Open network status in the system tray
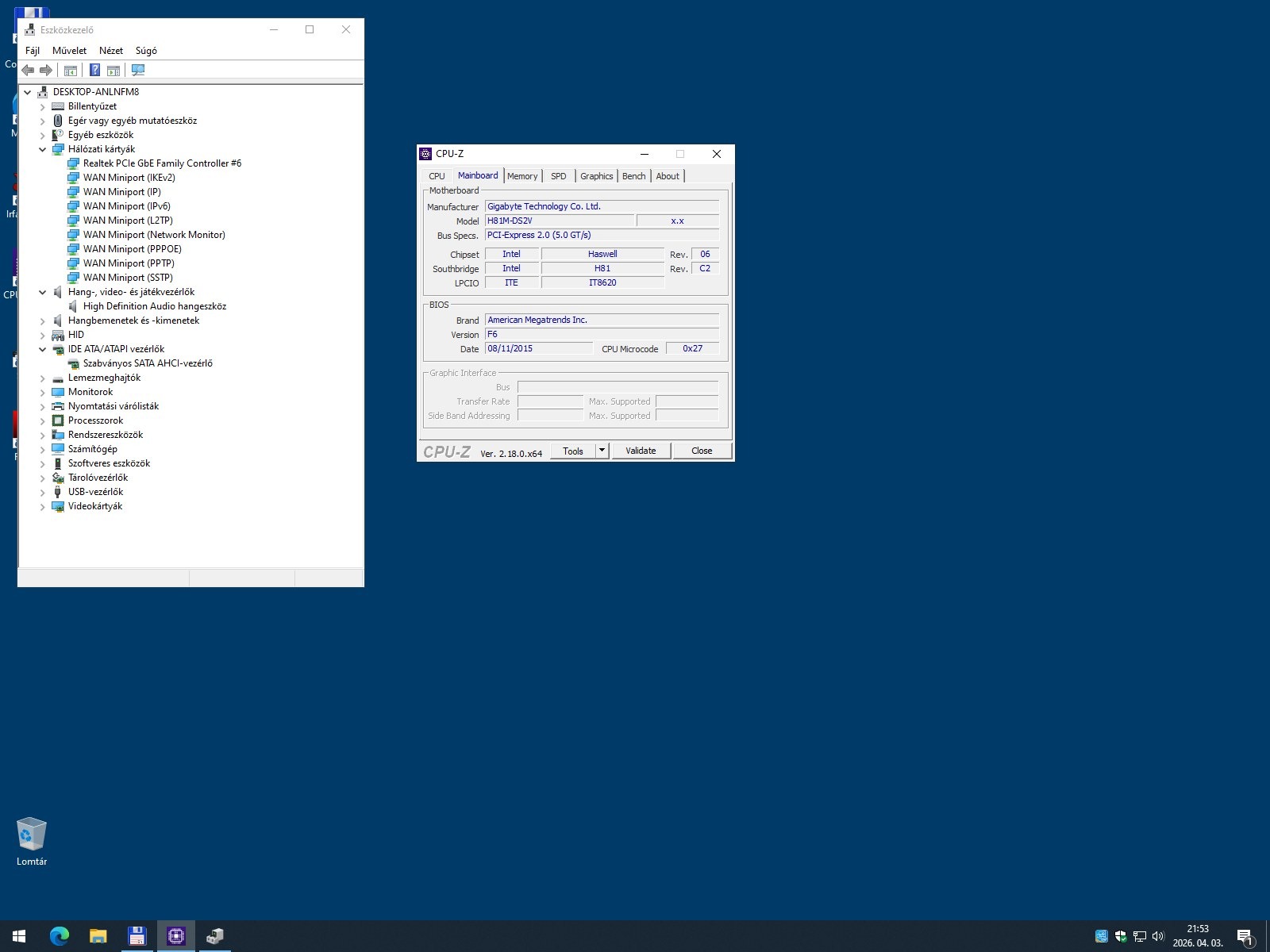The image size is (1270, 952). coord(1139,936)
